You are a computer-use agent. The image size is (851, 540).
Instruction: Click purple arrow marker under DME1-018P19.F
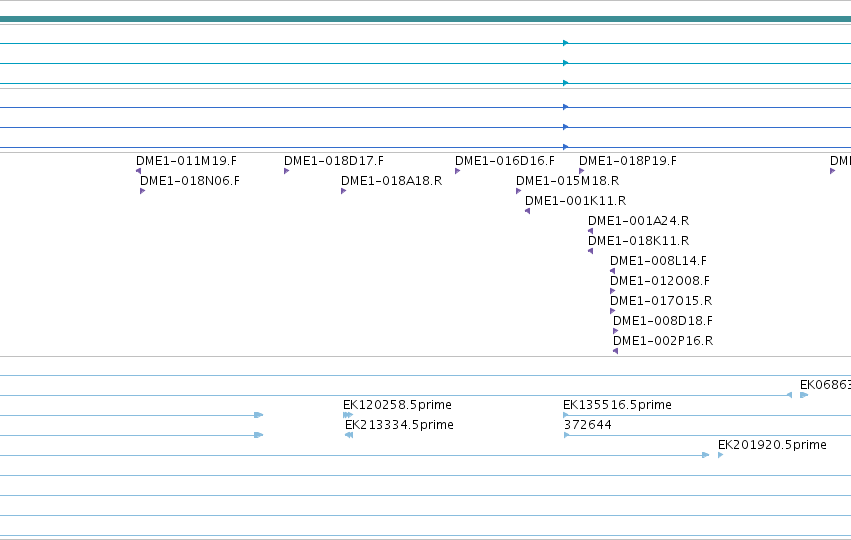582,171
